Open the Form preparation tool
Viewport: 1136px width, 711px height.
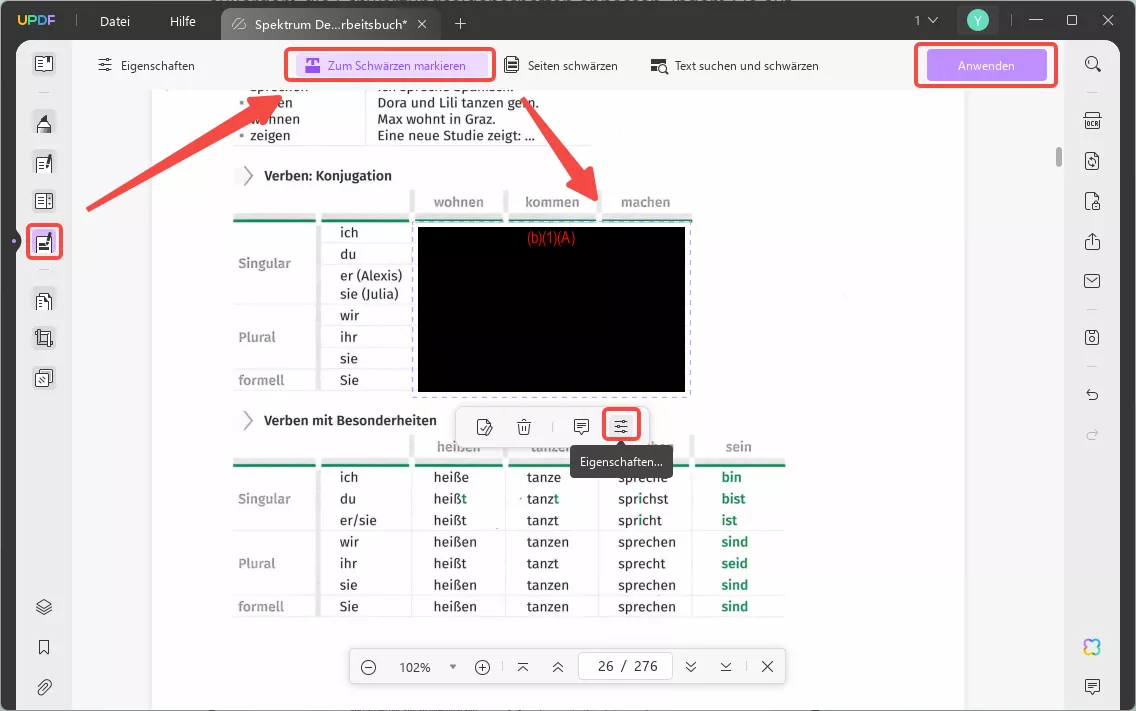click(43, 201)
